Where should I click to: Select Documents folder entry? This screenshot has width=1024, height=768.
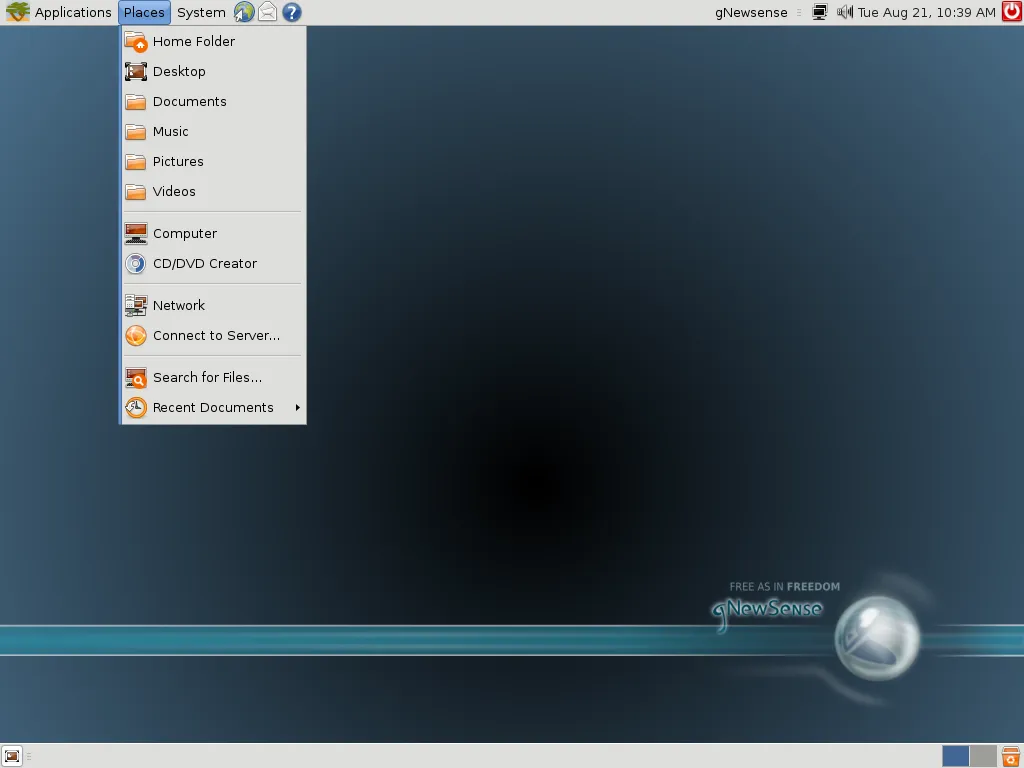212,101
